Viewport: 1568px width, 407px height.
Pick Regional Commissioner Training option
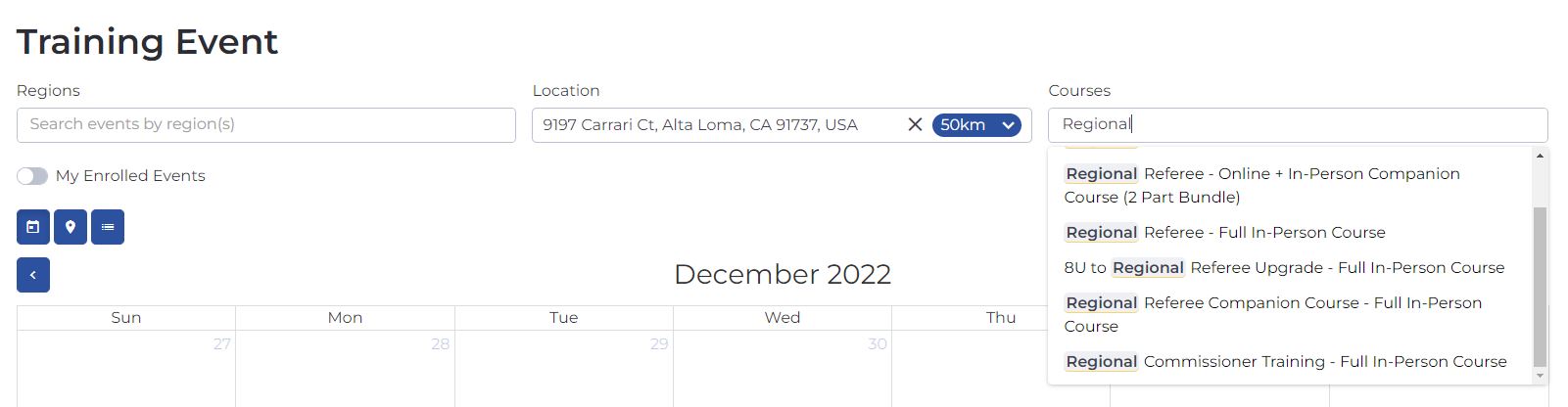point(1285,361)
